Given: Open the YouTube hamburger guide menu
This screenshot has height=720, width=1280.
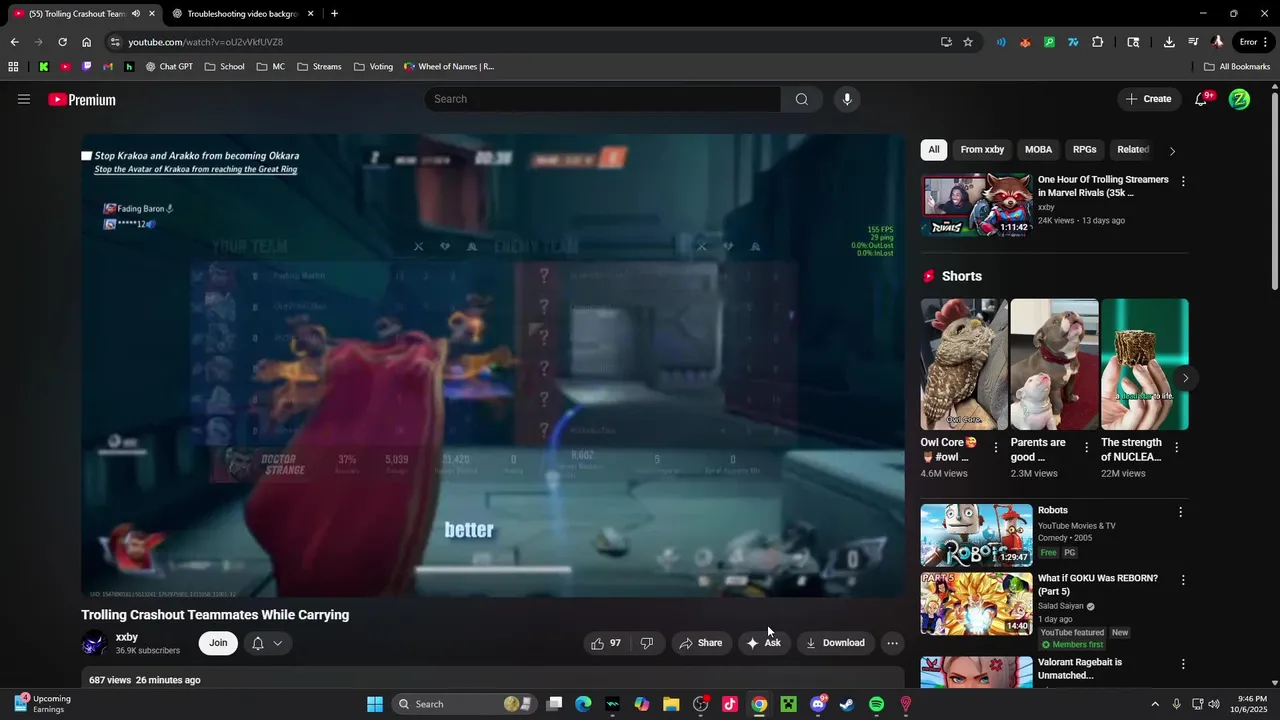Looking at the screenshot, I should tap(24, 99).
